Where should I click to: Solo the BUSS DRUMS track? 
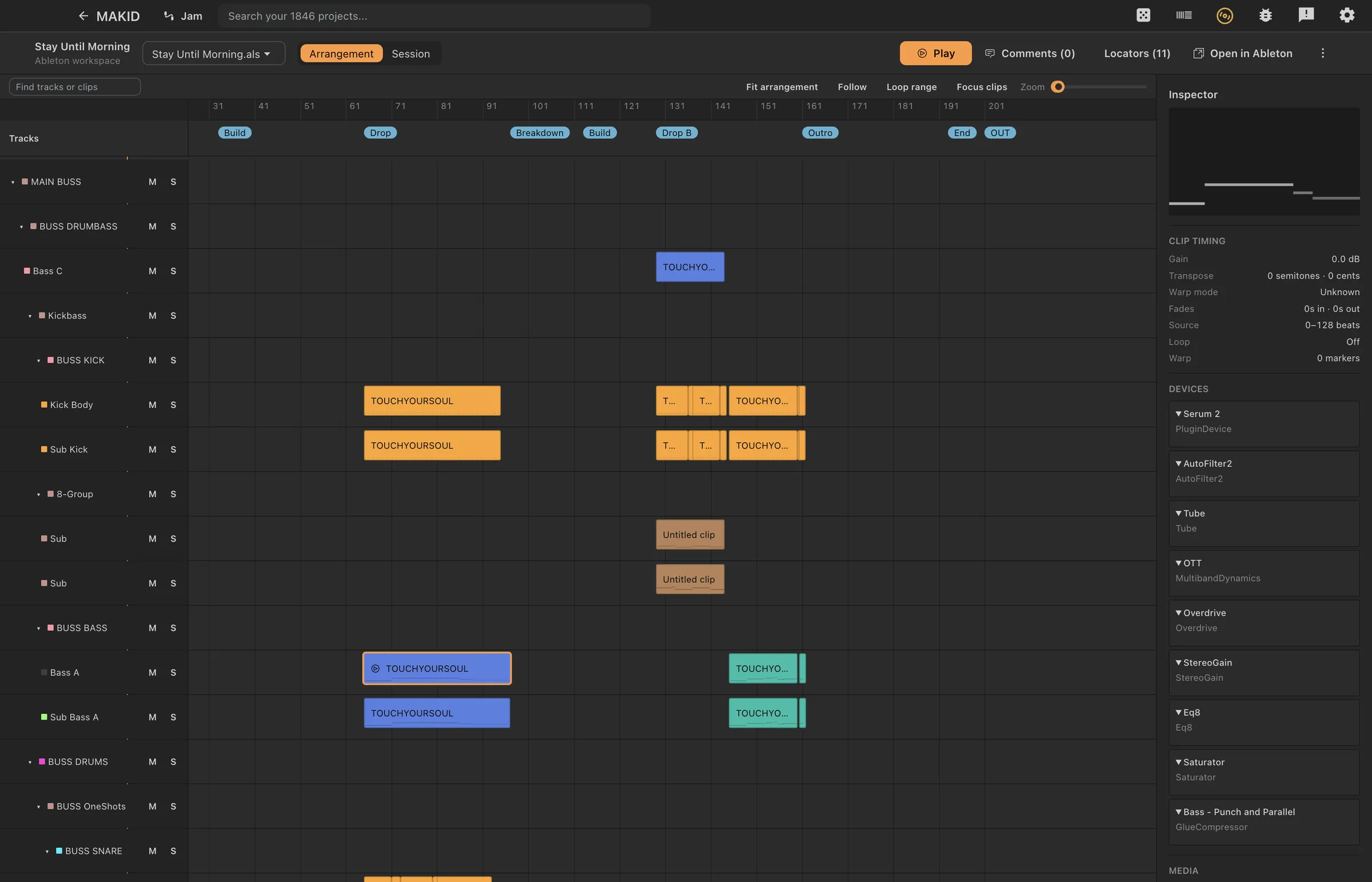(173, 762)
